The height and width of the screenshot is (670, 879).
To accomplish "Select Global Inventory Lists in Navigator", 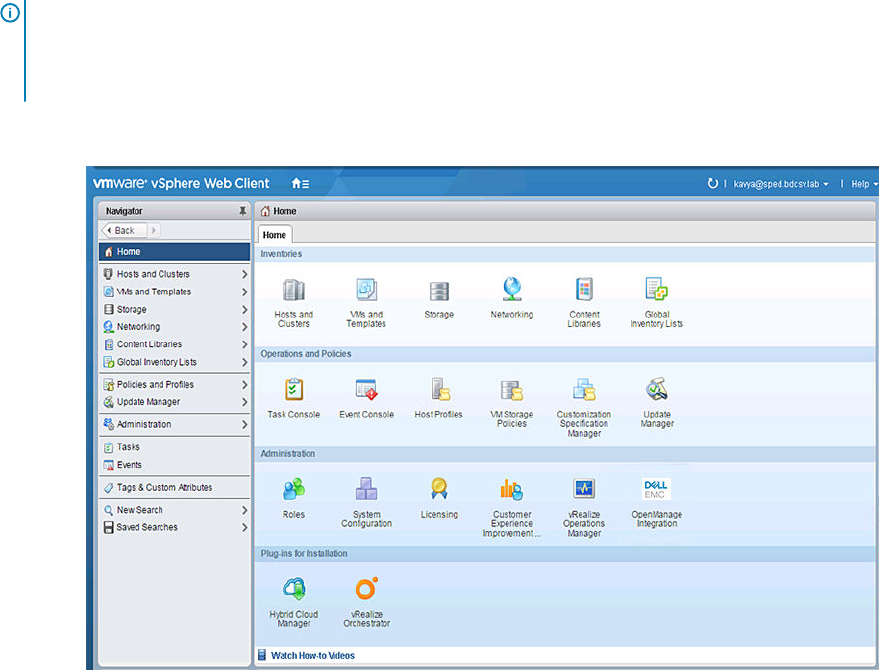I will 174,362.
